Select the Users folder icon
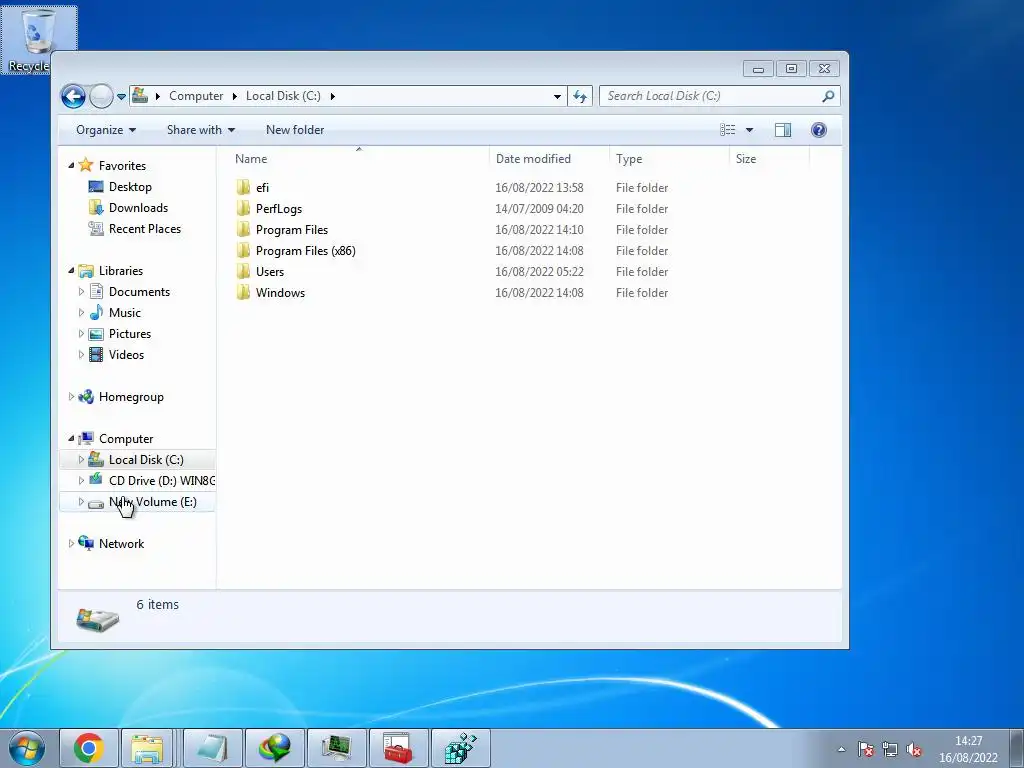 coord(243,271)
